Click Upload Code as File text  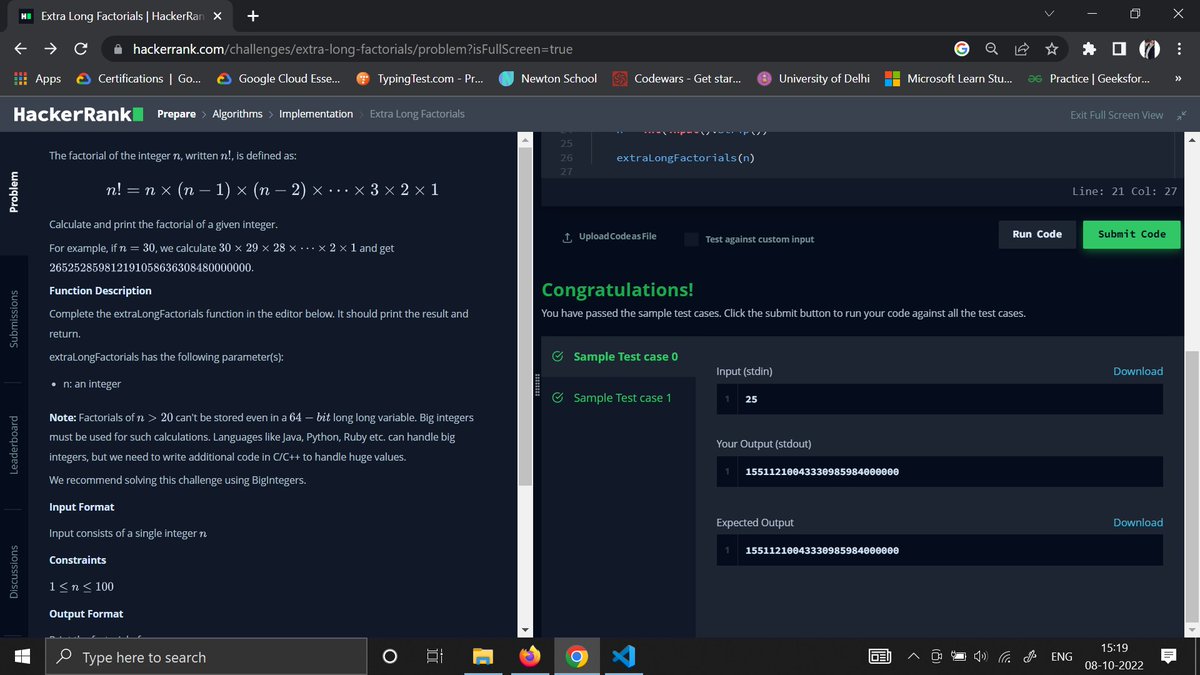[617, 236]
